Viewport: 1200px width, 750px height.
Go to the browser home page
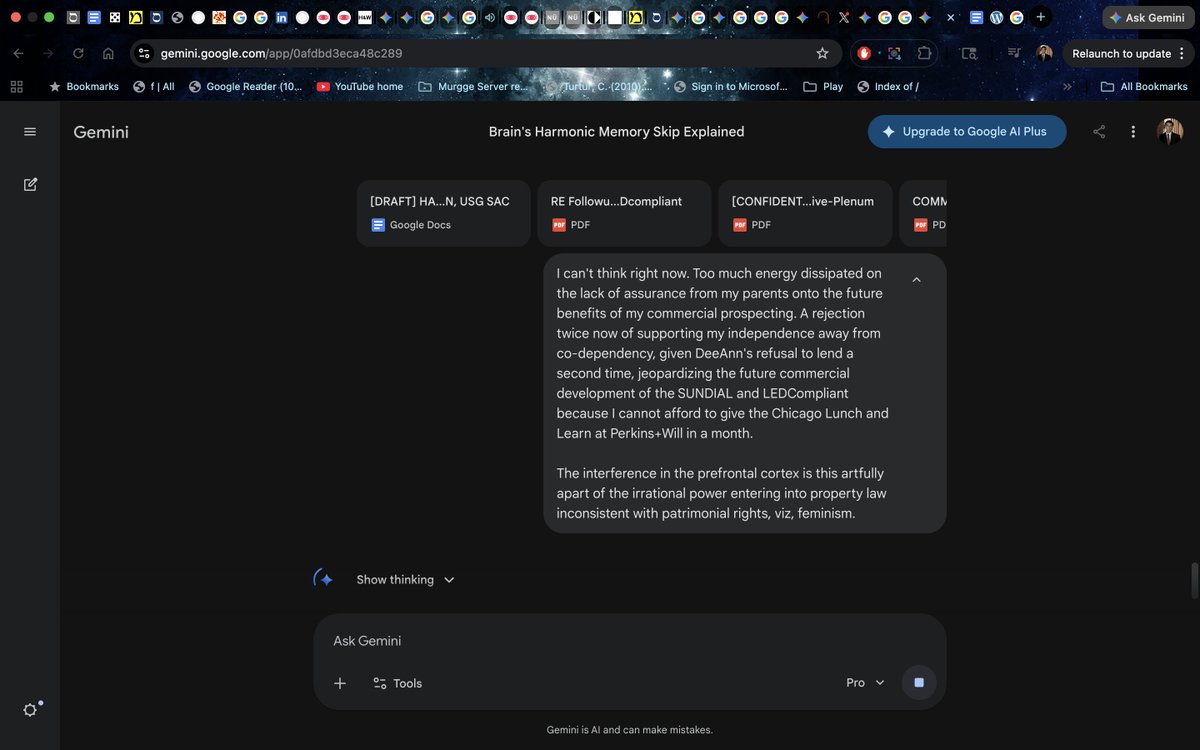click(x=108, y=53)
